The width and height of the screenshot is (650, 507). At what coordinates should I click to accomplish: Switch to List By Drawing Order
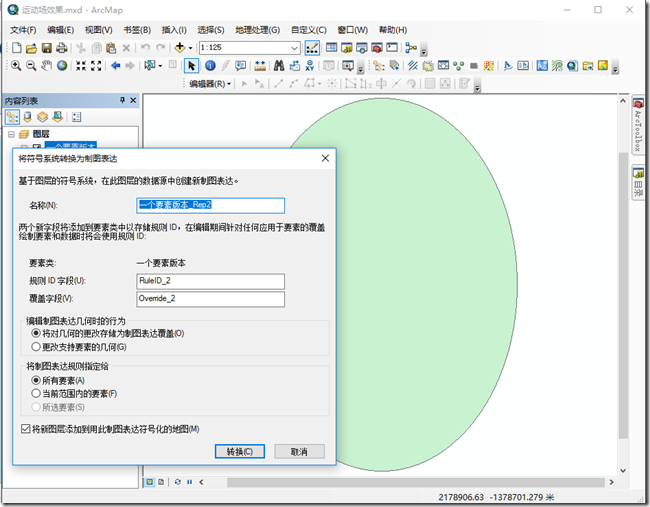coord(12,117)
